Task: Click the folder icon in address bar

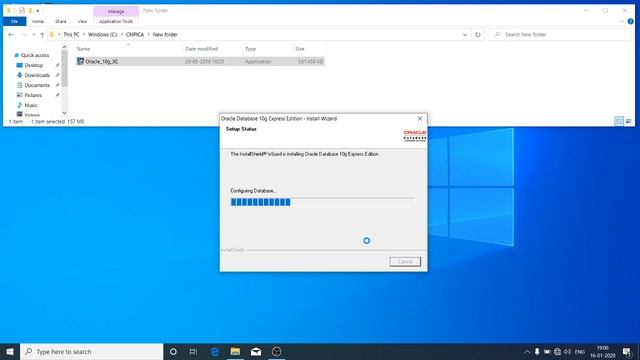Action: (52, 35)
